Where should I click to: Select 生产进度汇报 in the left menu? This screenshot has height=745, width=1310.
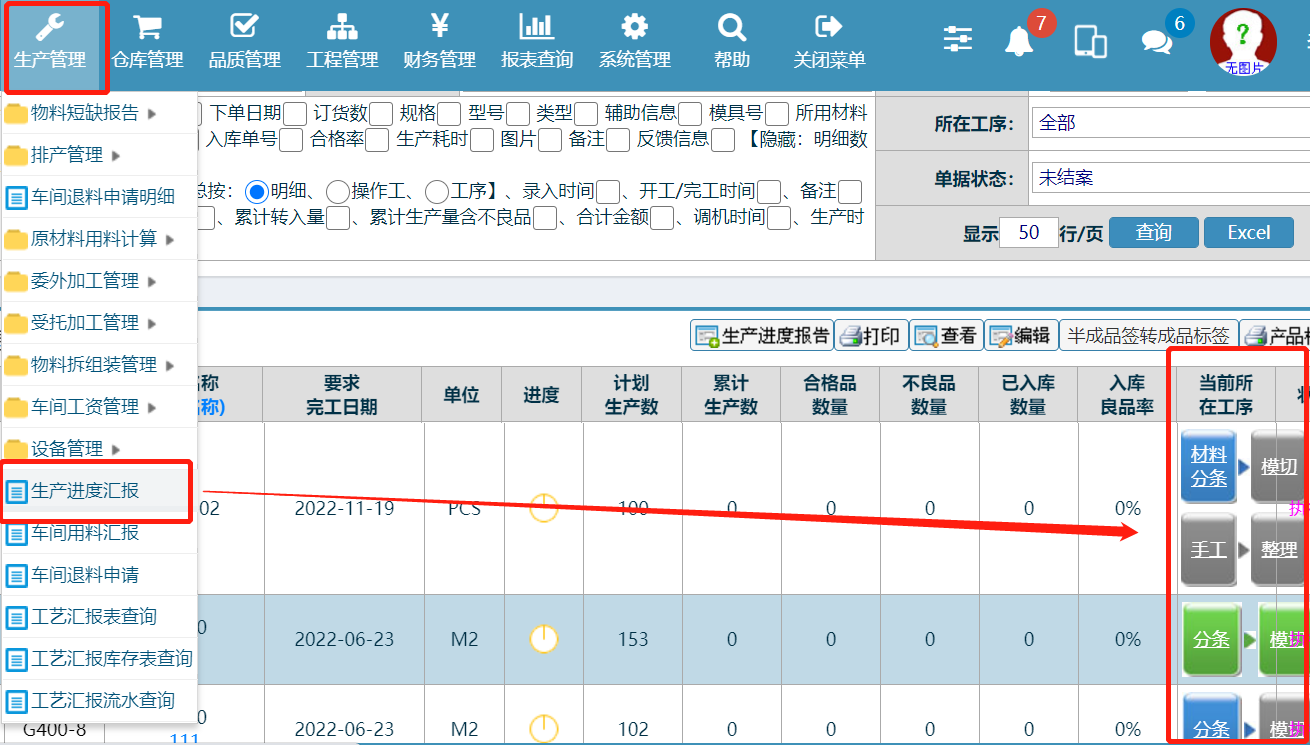click(x=85, y=491)
